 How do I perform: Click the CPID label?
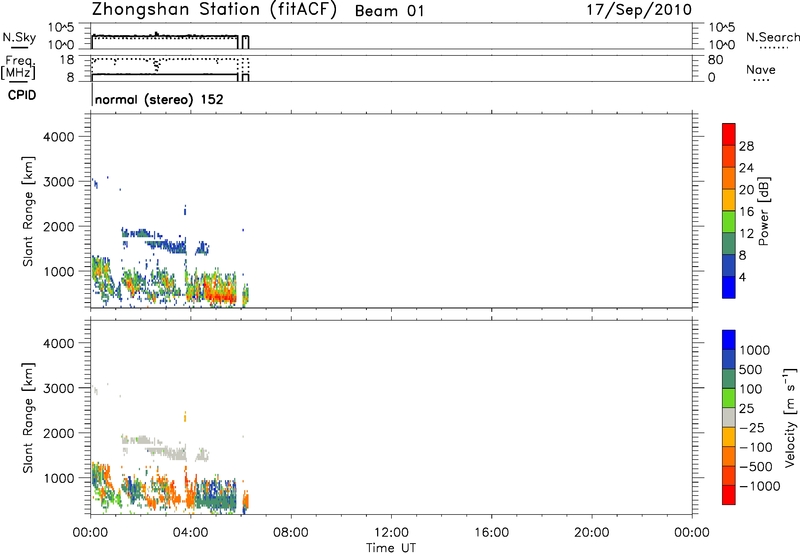point(22,95)
